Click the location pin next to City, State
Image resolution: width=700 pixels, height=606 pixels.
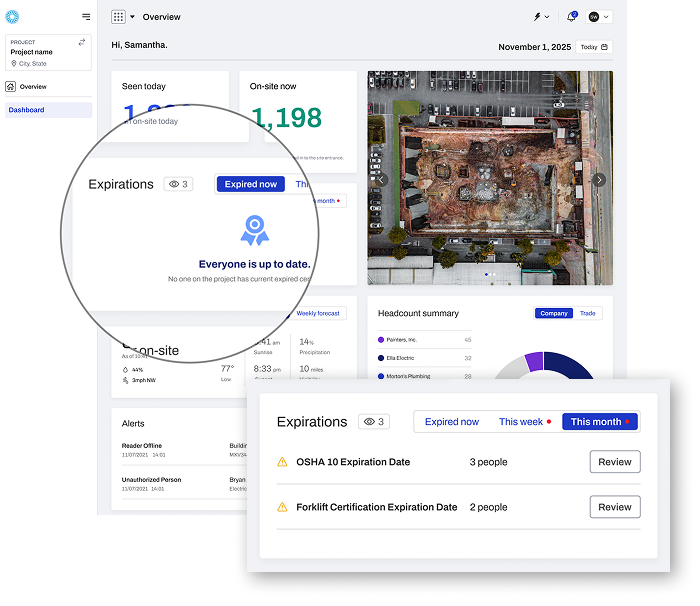14,63
